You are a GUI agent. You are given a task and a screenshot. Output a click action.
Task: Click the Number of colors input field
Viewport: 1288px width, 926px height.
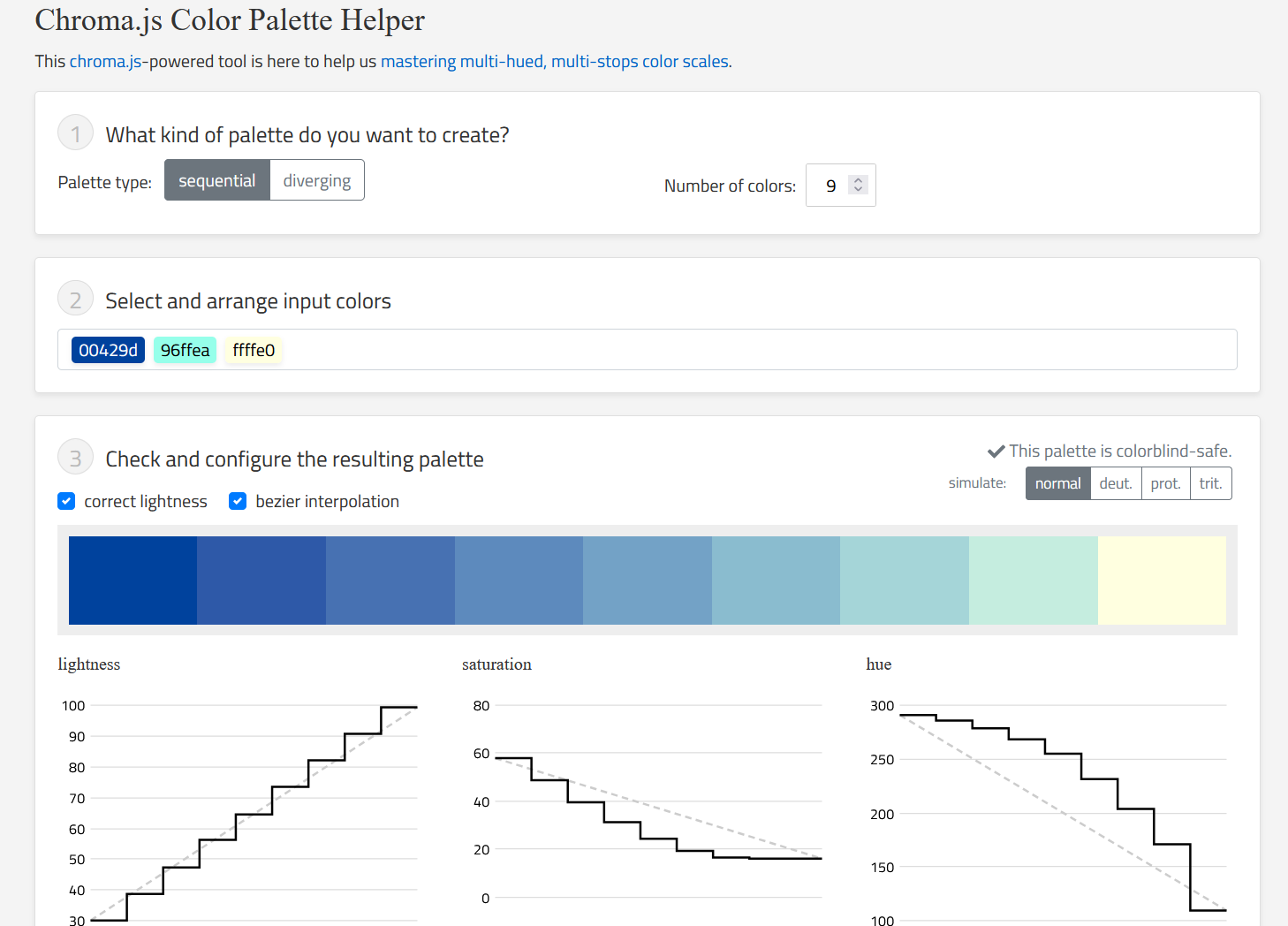(x=830, y=186)
